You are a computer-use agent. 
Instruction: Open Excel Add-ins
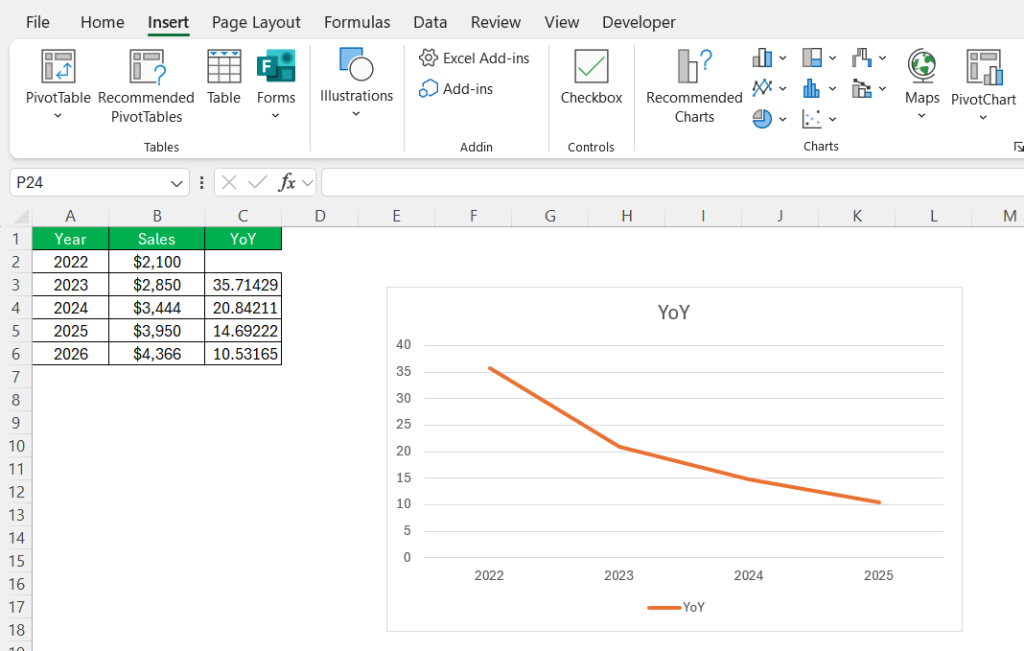(x=474, y=58)
